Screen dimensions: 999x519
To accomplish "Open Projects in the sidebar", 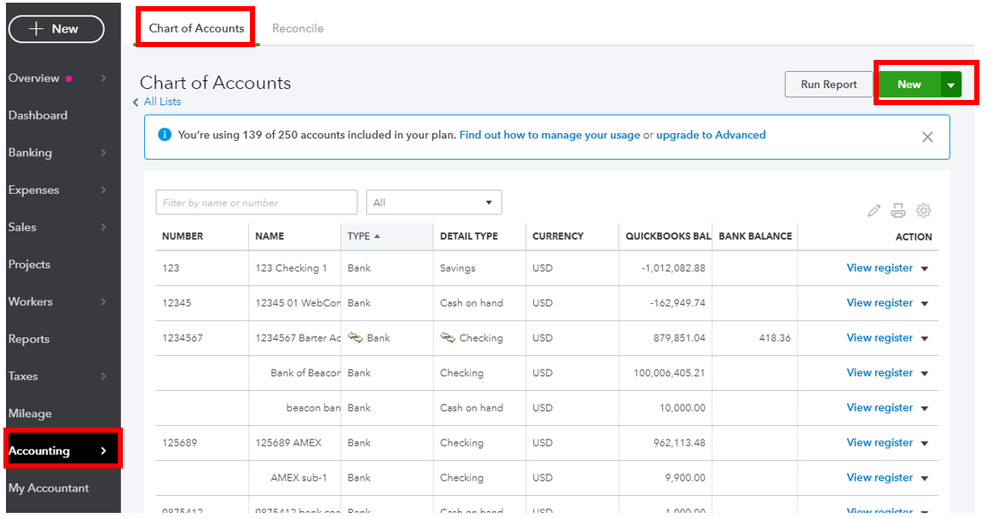I will point(29,264).
